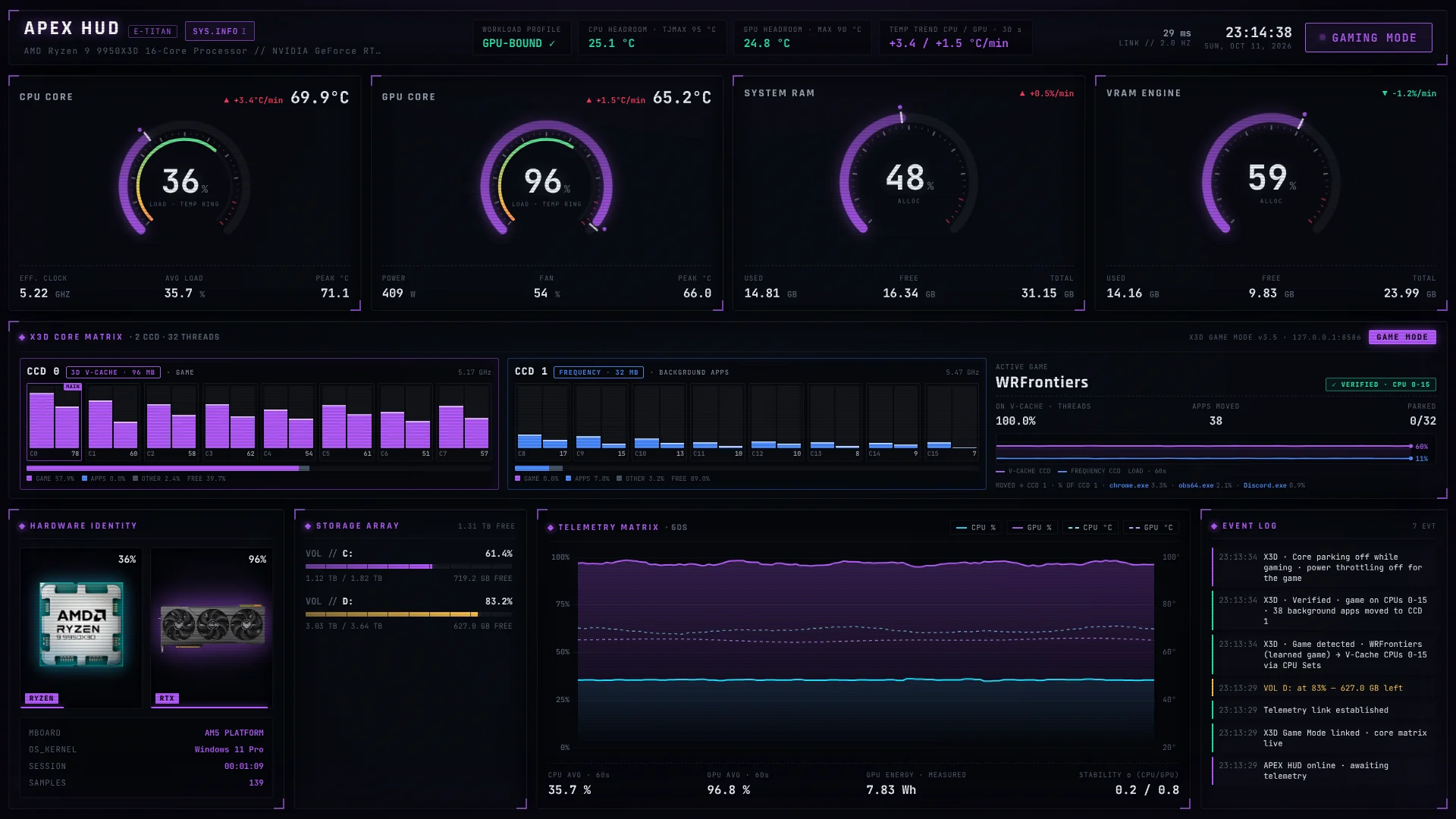Toggle the CPU °C telemetry legend series
The image size is (1456, 819).
pyautogui.click(x=1090, y=528)
